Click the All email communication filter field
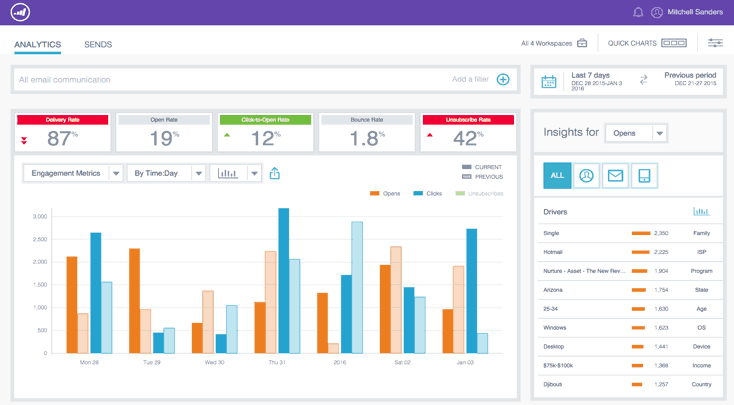 click(x=230, y=80)
